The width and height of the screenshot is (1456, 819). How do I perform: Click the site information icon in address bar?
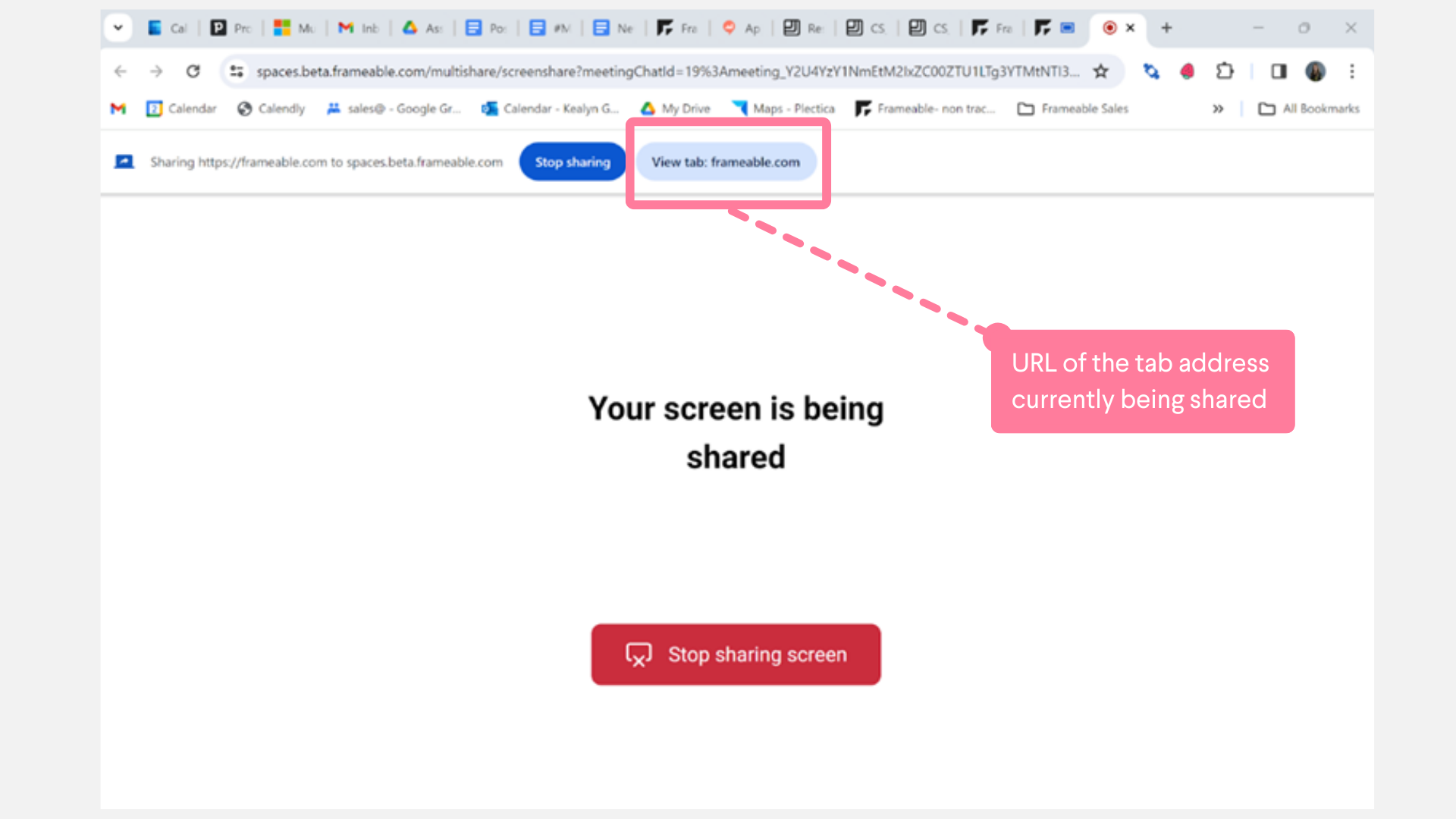[x=237, y=71]
